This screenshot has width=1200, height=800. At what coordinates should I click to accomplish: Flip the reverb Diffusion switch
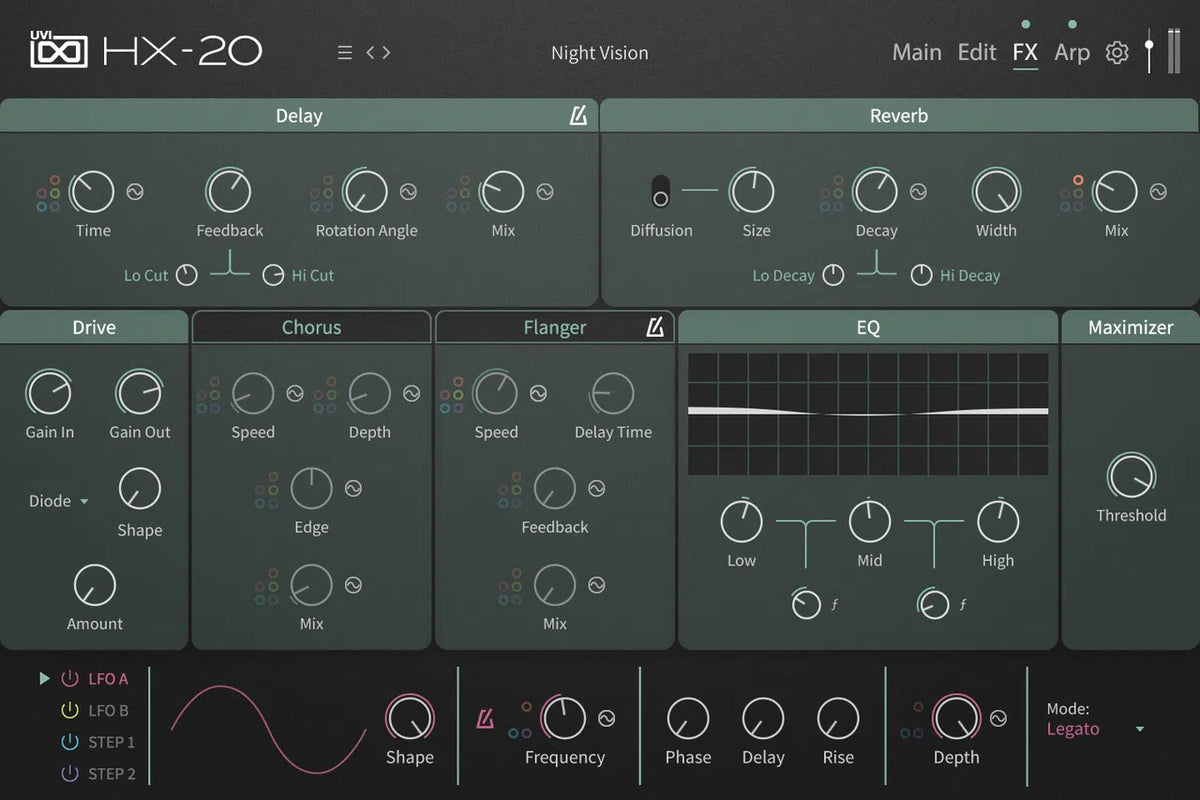(661, 191)
